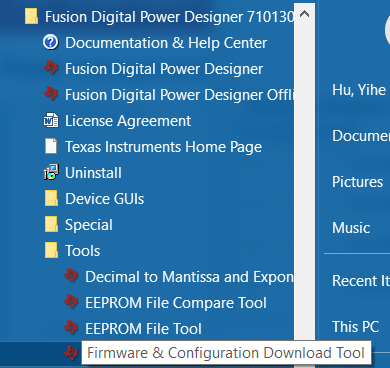Click the Tools folder icon
The width and height of the screenshot is (390, 368).
[x=51, y=250]
